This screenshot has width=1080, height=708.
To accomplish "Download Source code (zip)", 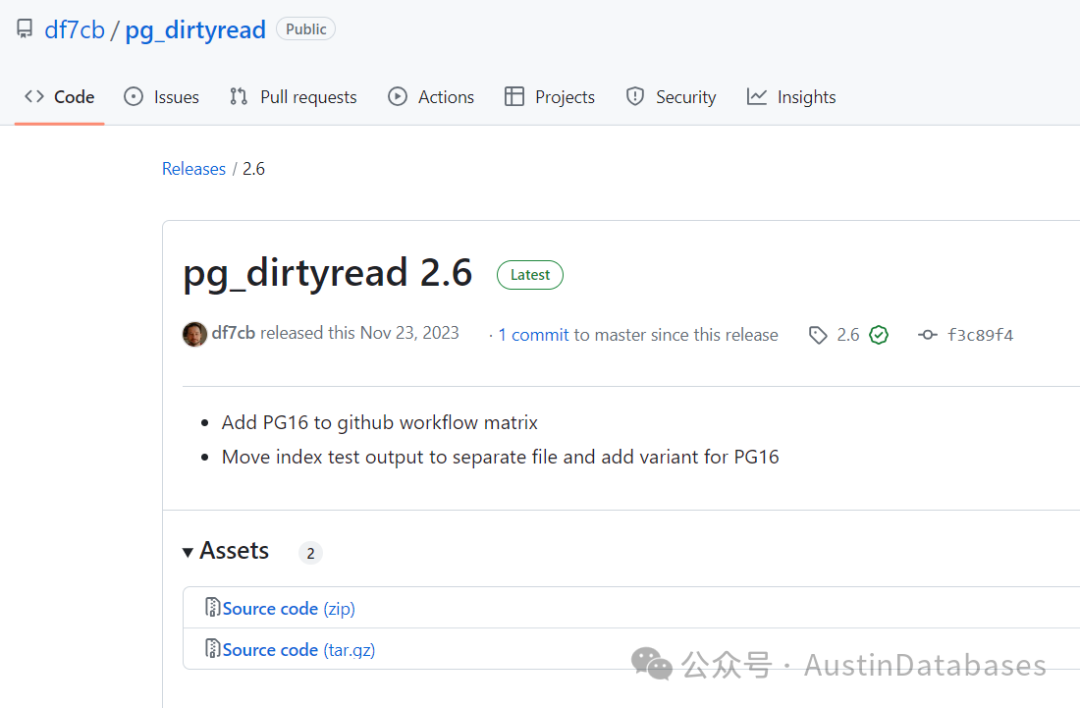I will [x=289, y=609].
